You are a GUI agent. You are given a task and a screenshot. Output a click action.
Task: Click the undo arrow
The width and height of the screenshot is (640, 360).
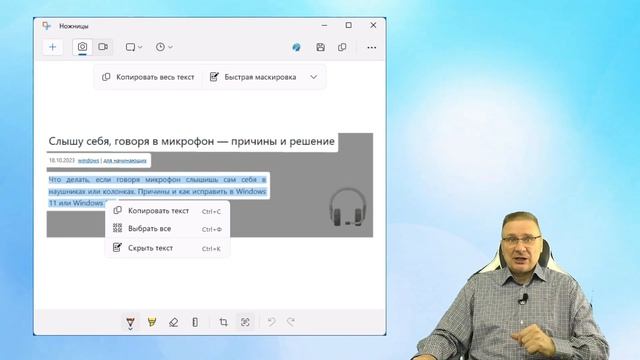coord(271,322)
